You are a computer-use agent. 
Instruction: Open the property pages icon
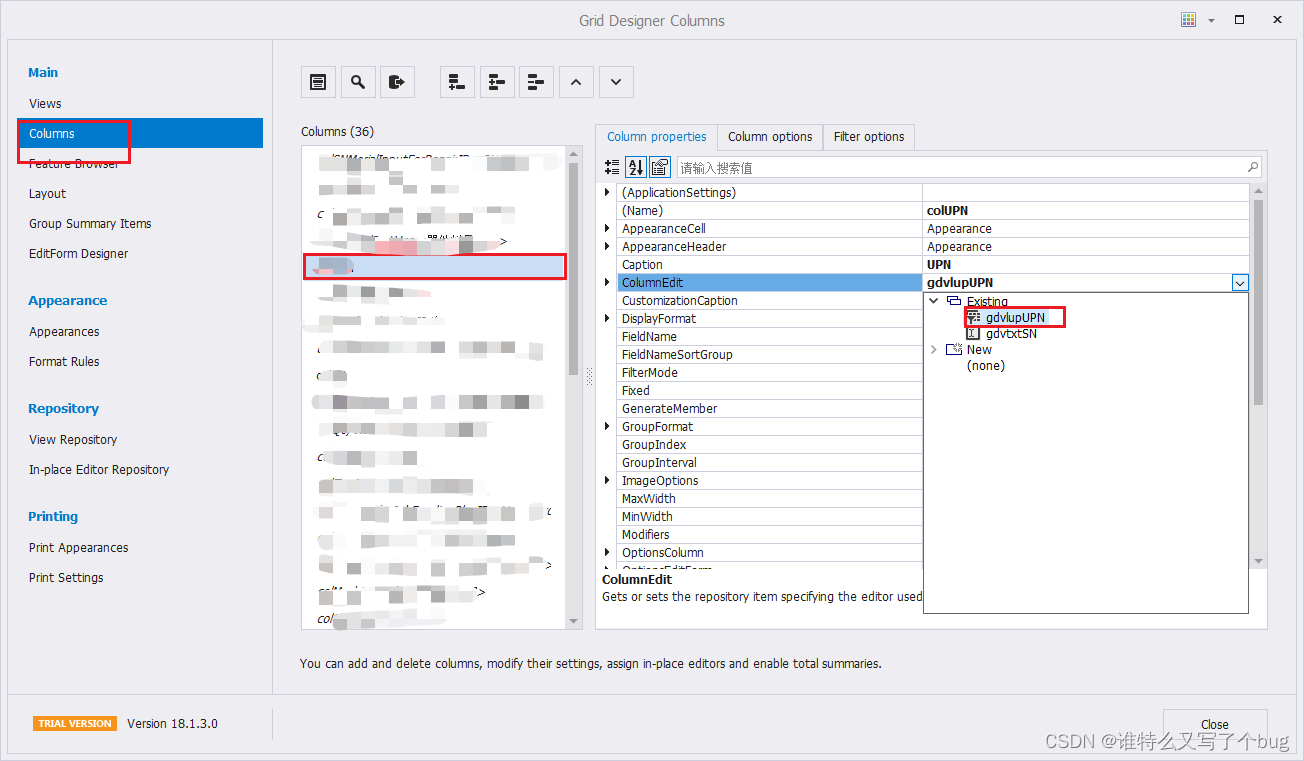659,168
